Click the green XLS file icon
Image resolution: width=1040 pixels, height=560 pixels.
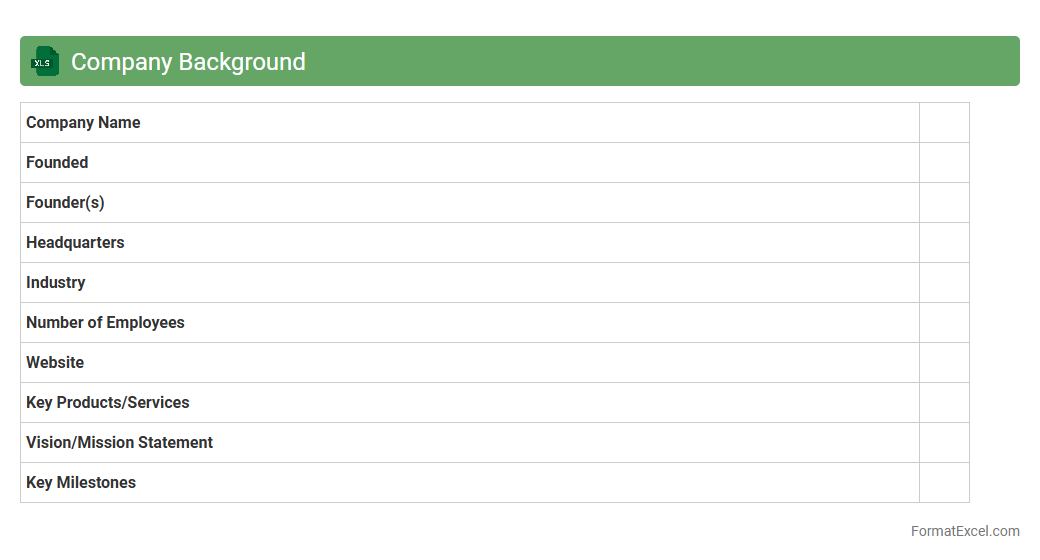[44, 61]
